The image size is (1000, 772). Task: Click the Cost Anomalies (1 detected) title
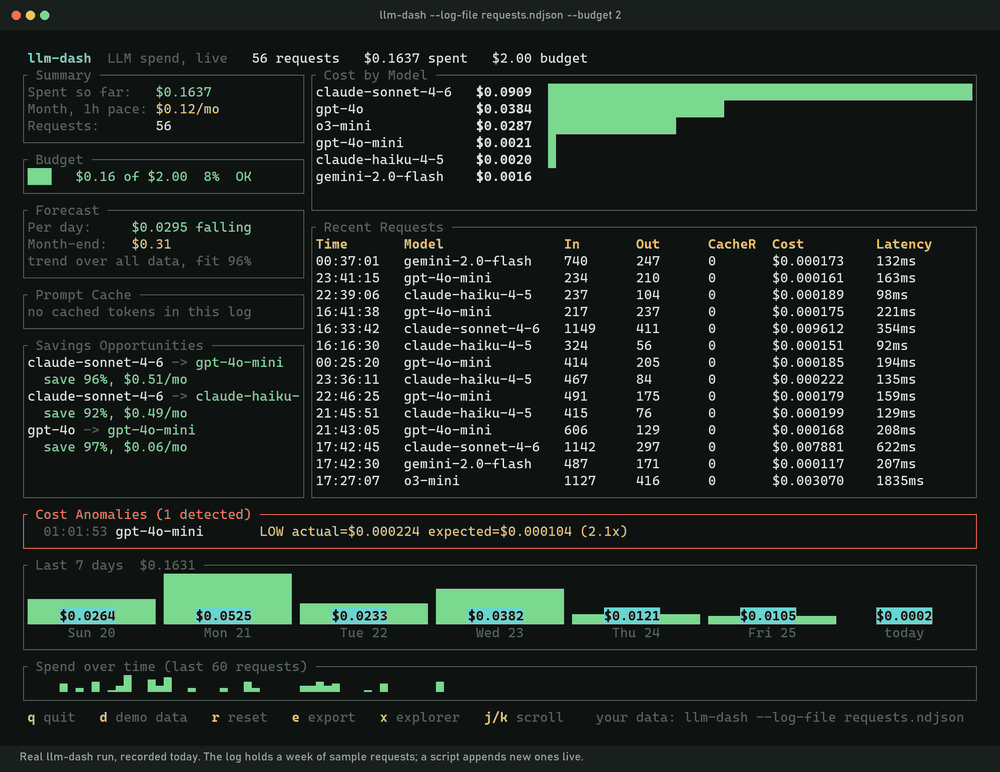pos(143,514)
